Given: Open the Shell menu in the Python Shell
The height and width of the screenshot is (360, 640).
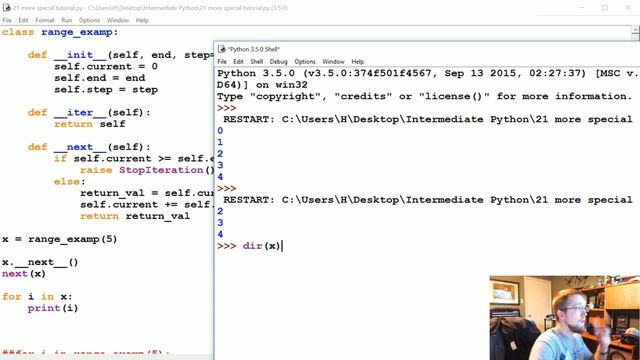Looking at the screenshot, I should pos(256,62).
